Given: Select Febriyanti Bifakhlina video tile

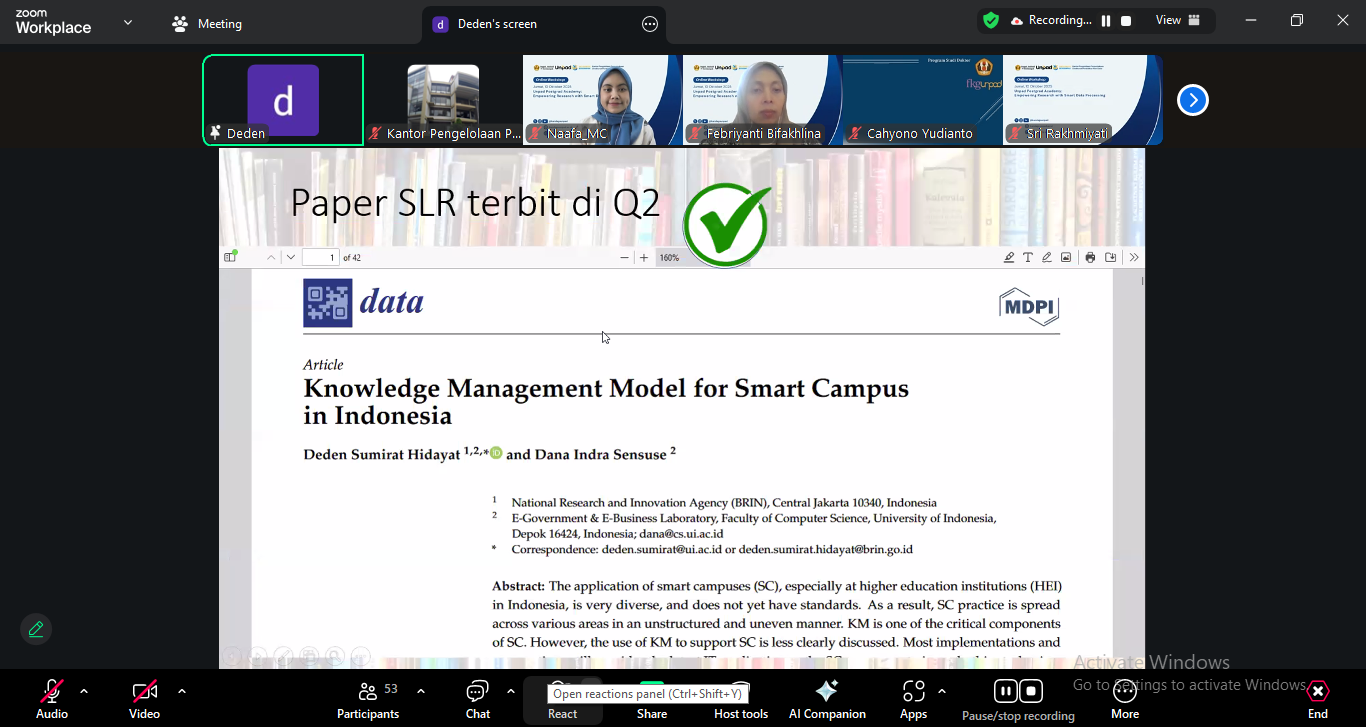Looking at the screenshot, I should click(762, 100).
